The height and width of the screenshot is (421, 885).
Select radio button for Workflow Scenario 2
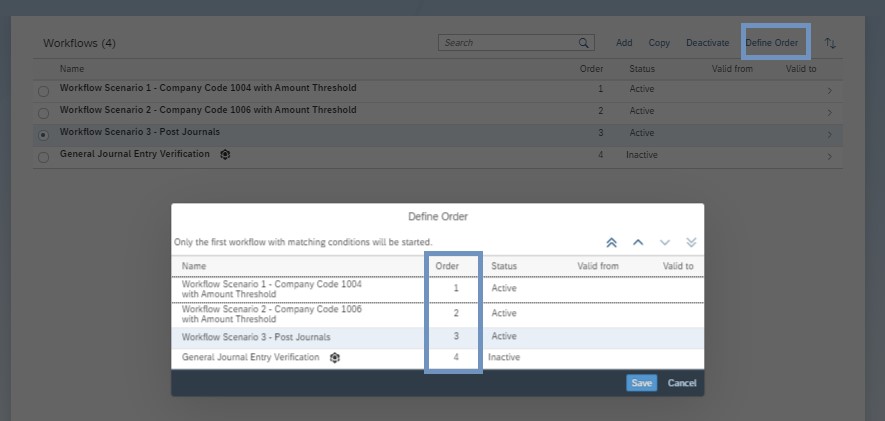point(43,113)
